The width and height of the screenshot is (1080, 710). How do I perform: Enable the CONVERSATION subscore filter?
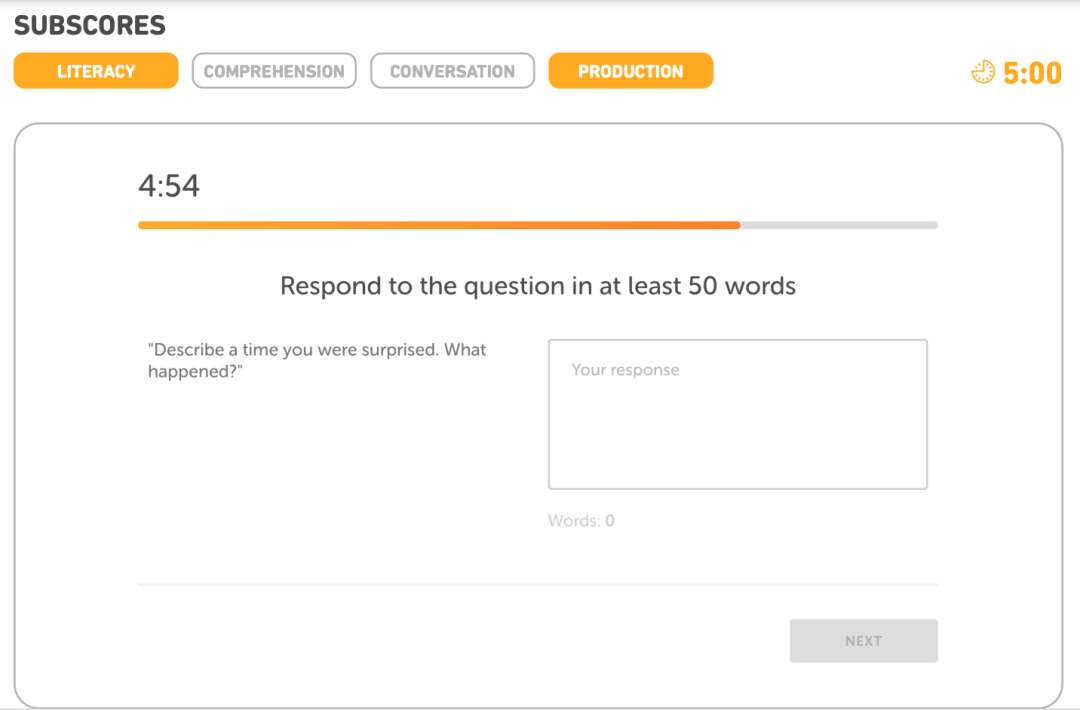[452, 71]
